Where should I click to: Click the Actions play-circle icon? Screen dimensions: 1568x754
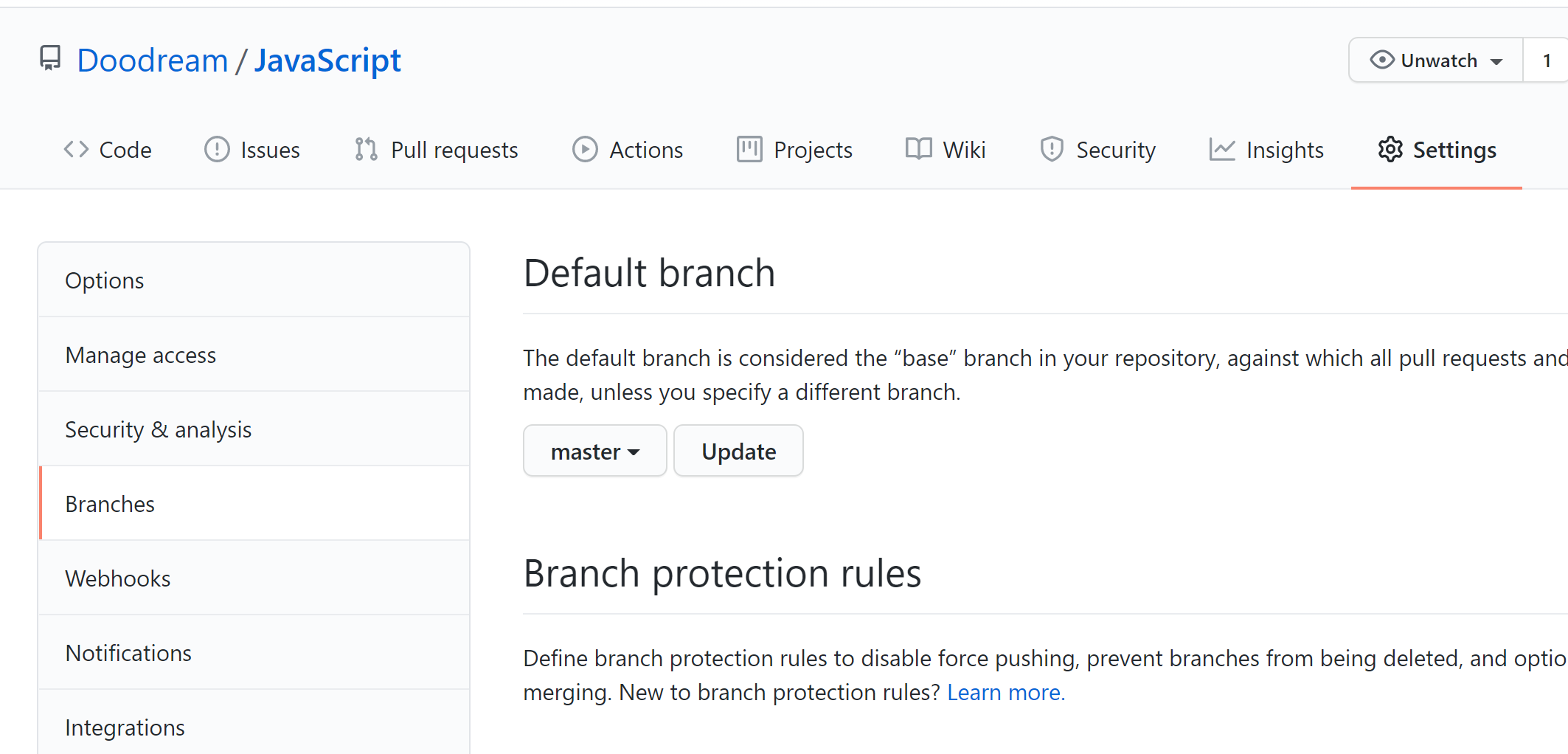pyautogui.click(x=585, y=150)
